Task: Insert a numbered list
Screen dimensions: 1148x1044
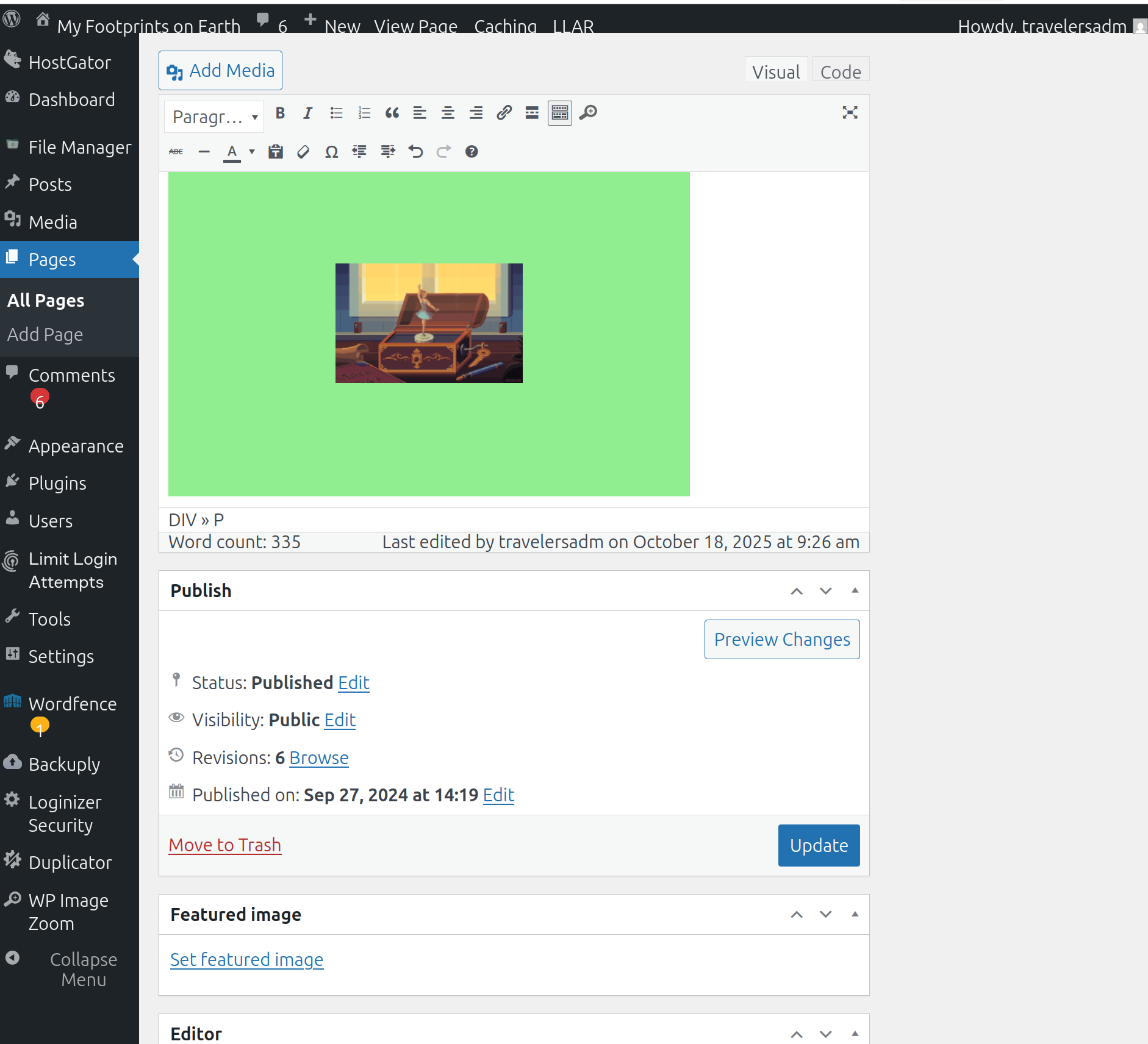Action: [x=364, y=113]
